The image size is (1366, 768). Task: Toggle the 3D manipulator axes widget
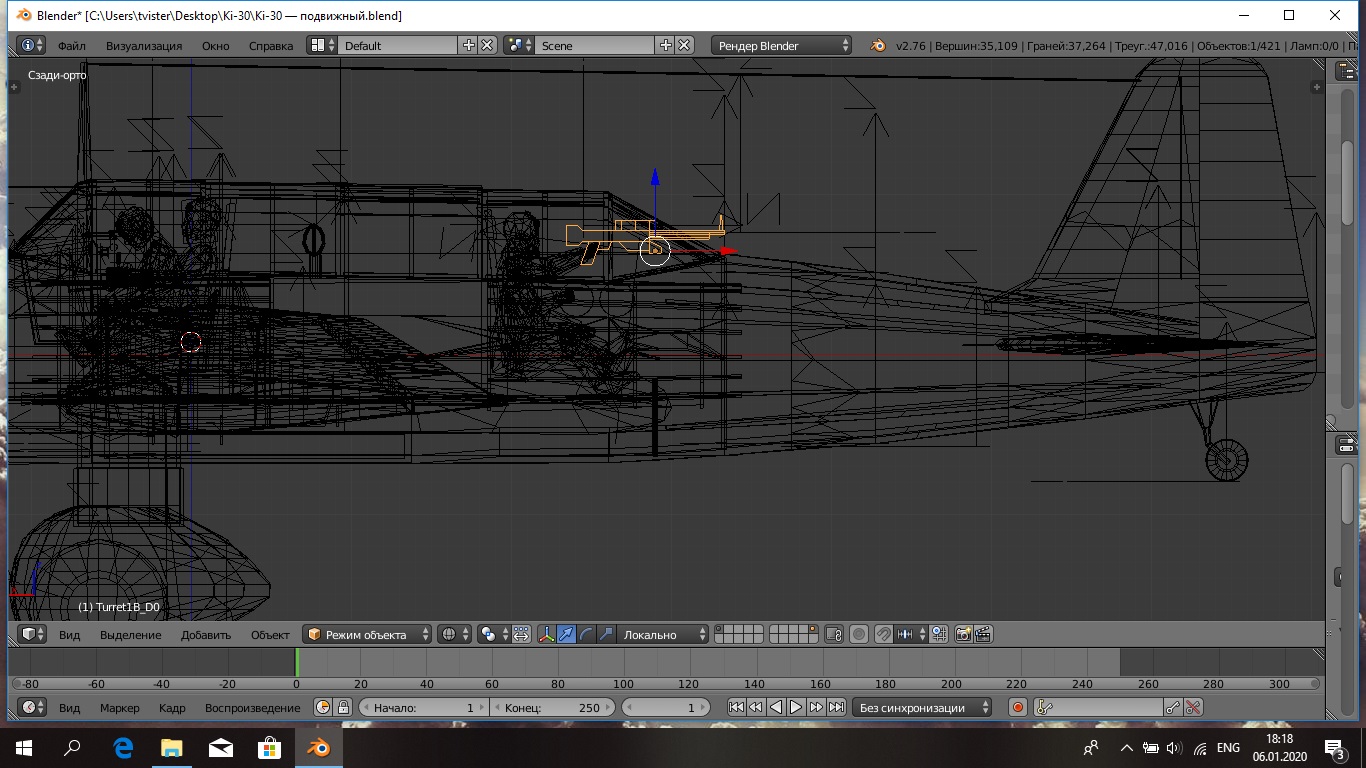(x=547, y=634)
